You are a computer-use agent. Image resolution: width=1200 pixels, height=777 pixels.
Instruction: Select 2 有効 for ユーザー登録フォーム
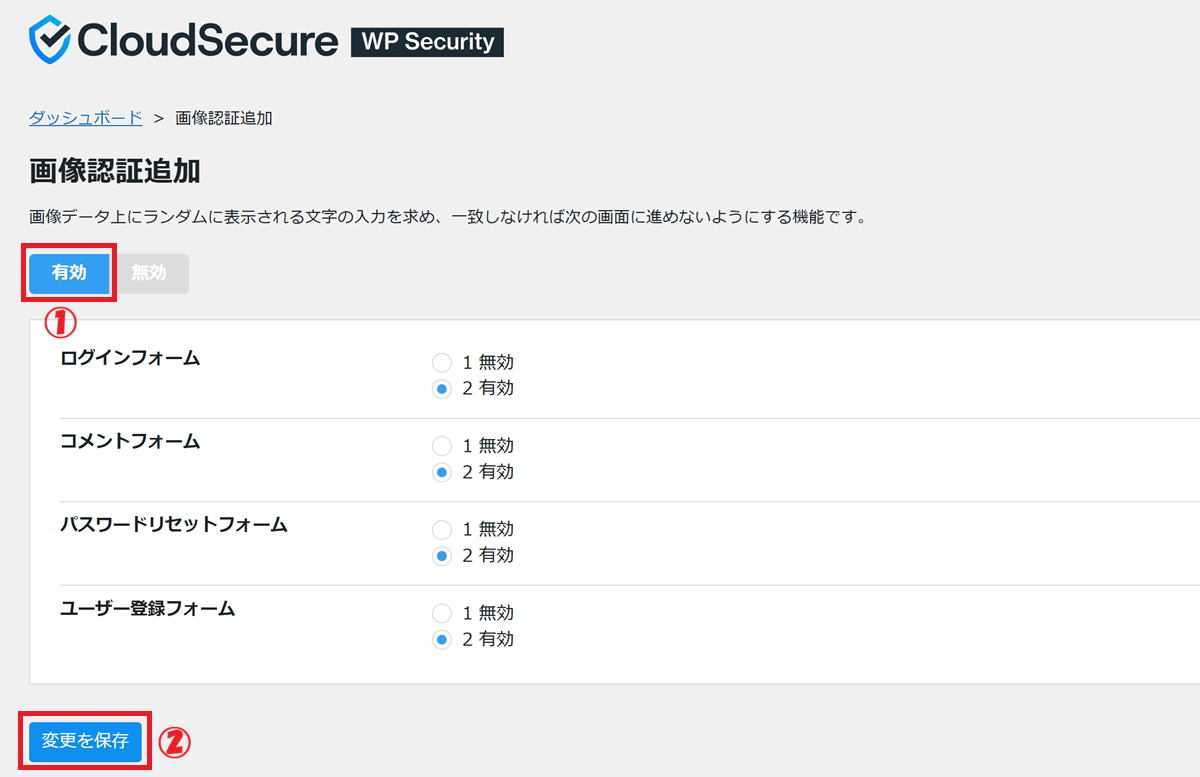442,640
